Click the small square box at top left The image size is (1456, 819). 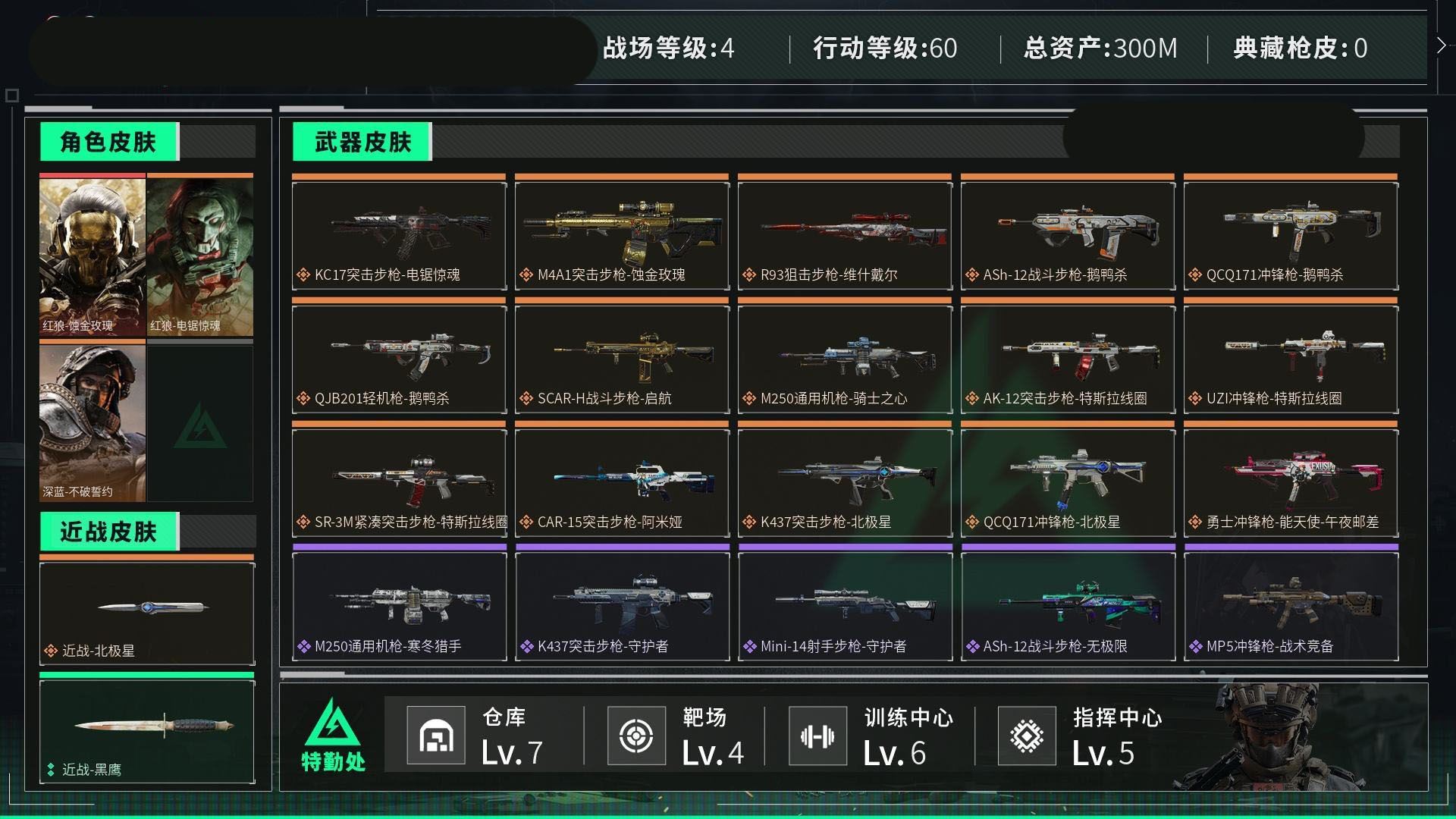pos(11,96)
